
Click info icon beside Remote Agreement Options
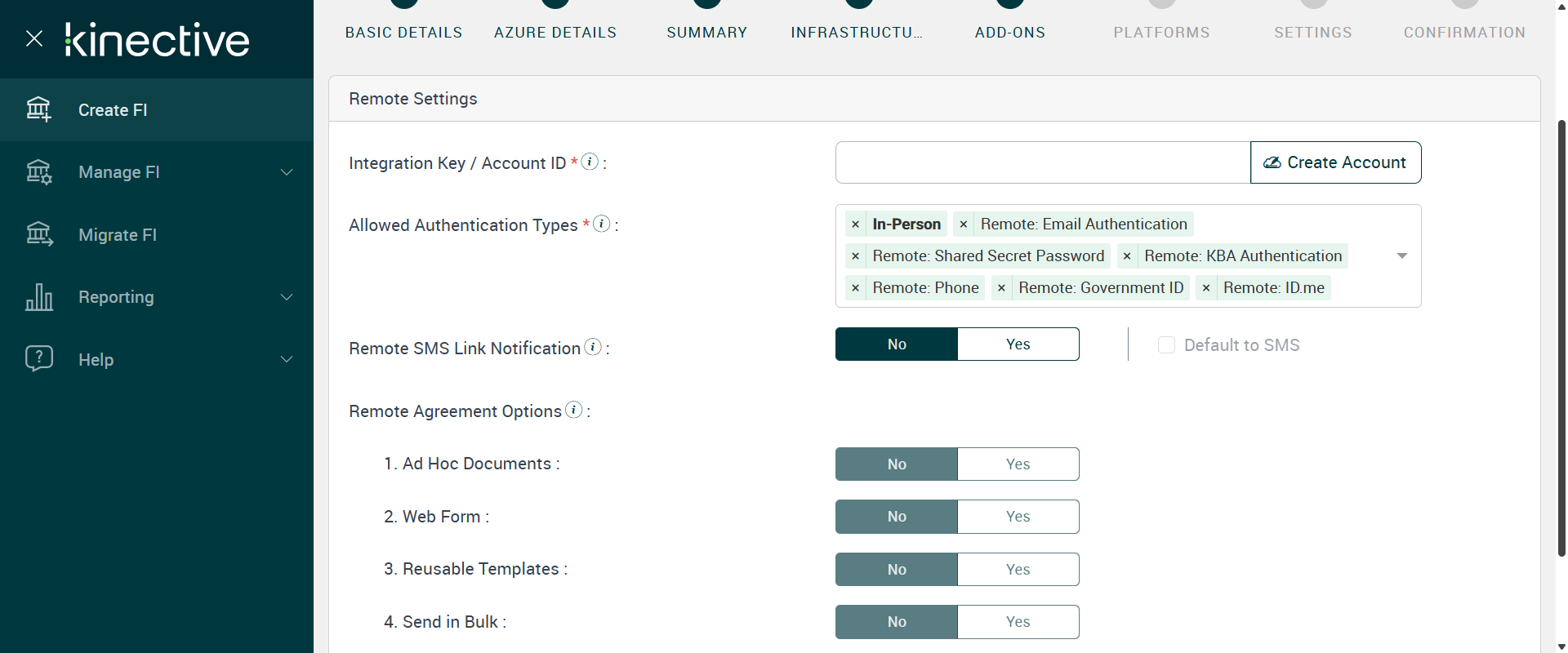pyautogui.click(x=574, y=410)
